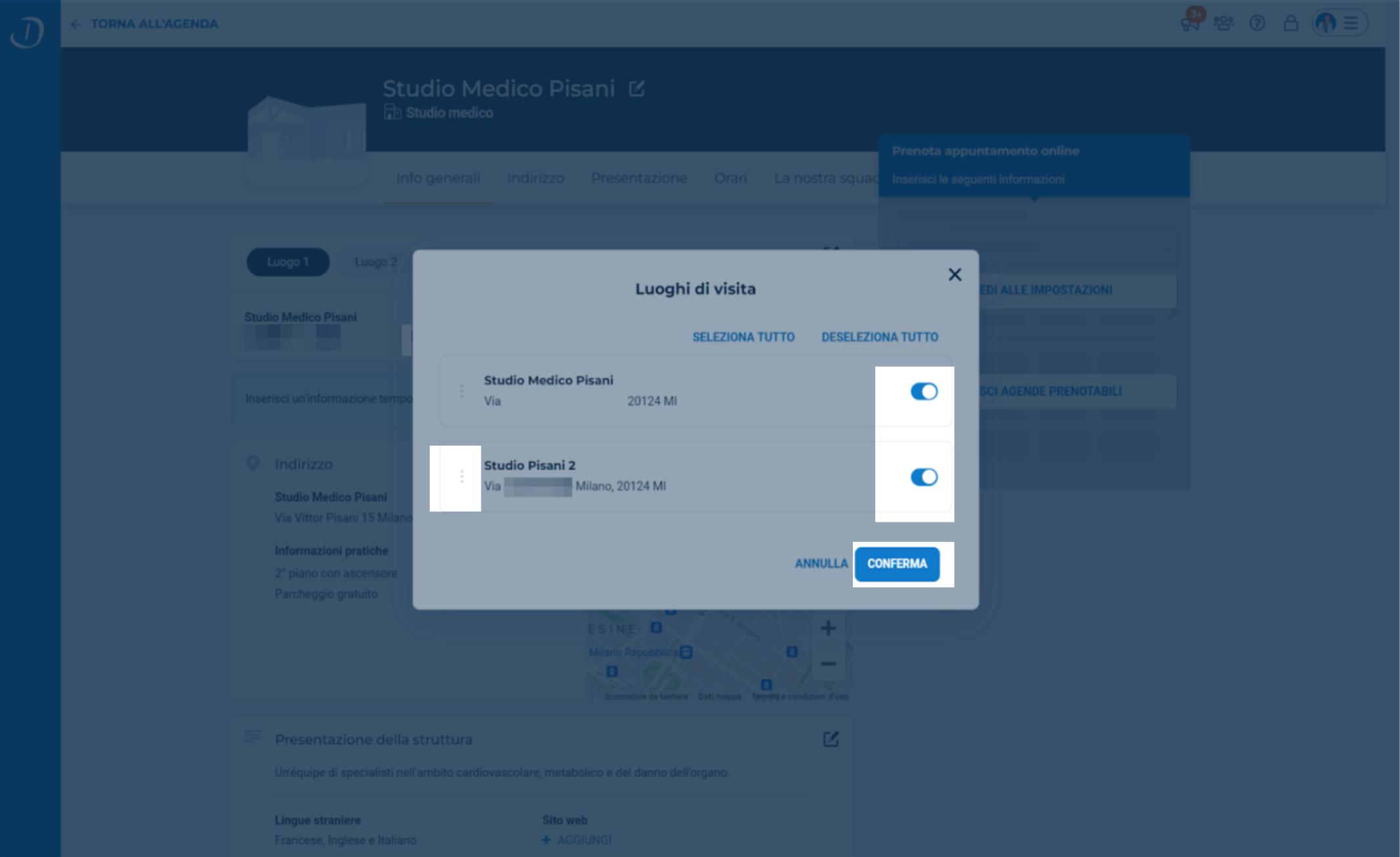The height and width of the screenshot is (857, 1400).
Task: Click Deseleziona tutto link
Action: coord(880,337)
